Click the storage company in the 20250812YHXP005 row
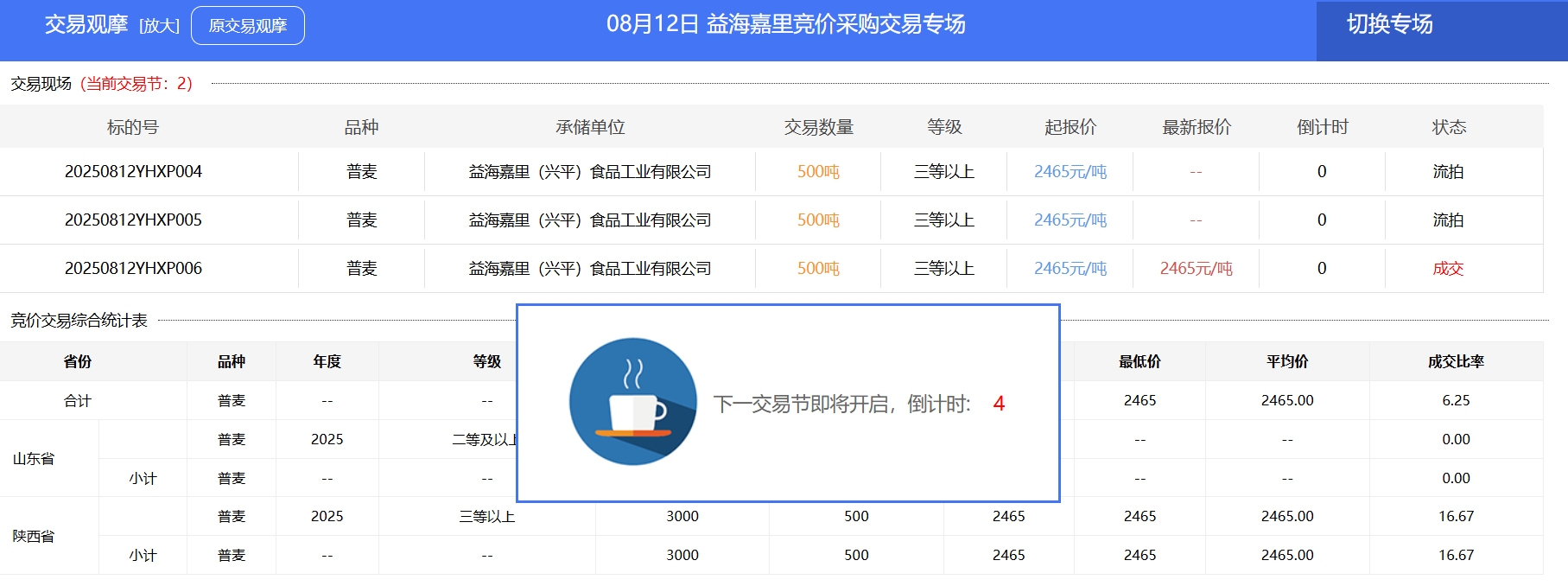Image resolution: width=1568 pixels, height=586 pixels. [590, 220]
